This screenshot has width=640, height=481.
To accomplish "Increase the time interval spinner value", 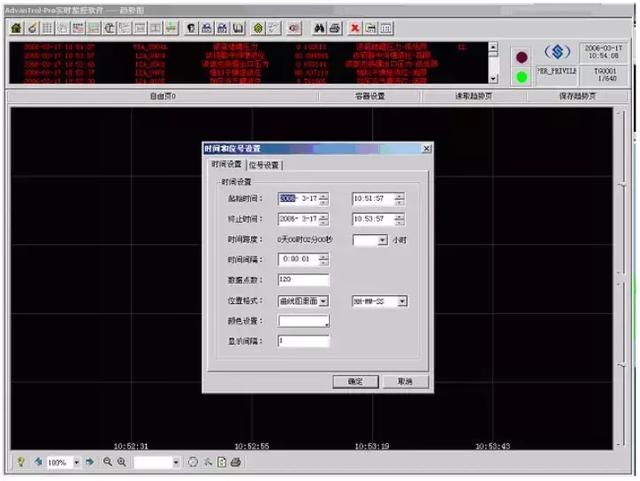I will pos(323,256).
